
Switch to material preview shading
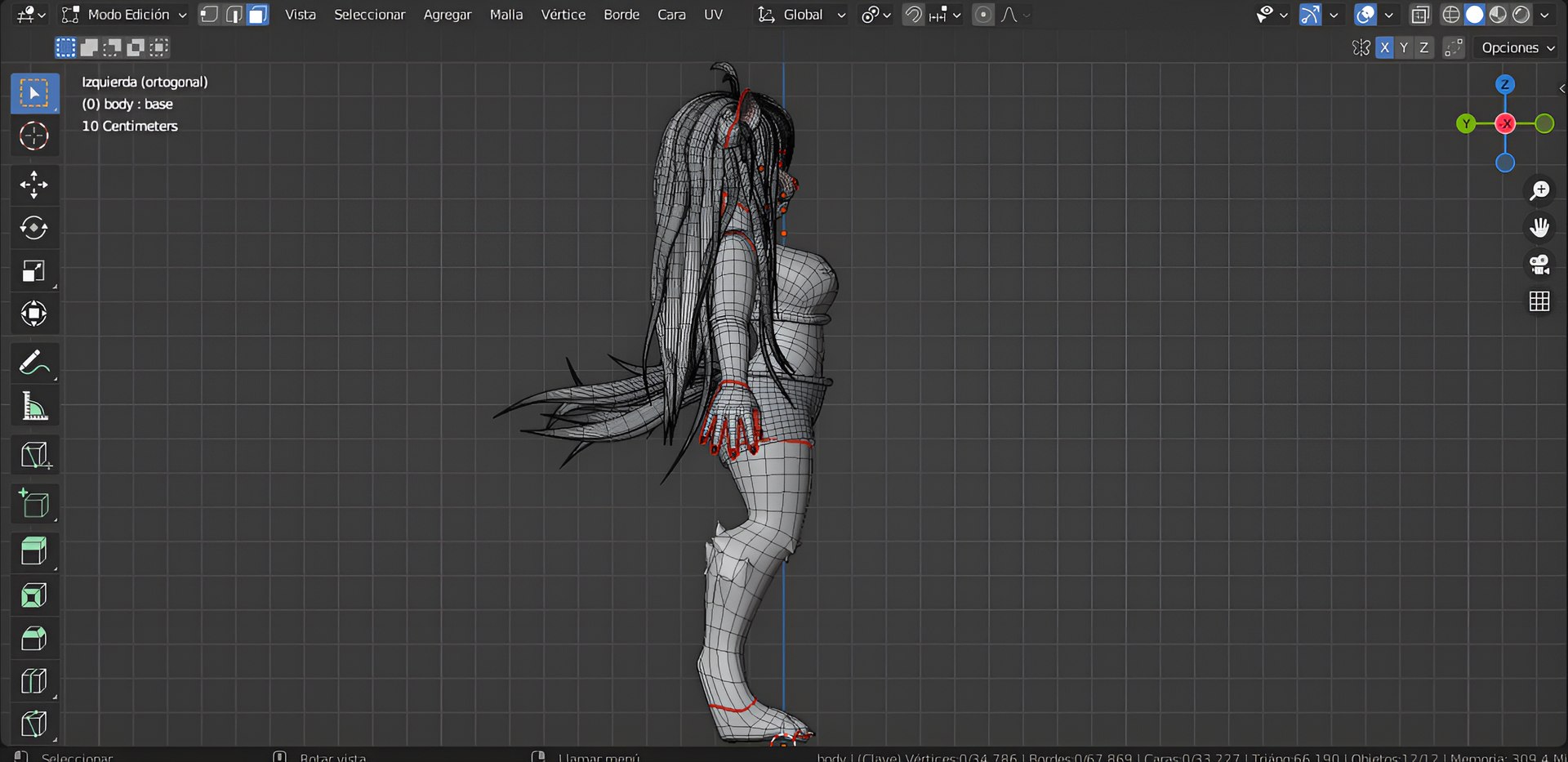pyautogui.click(x=1498, y=15)
